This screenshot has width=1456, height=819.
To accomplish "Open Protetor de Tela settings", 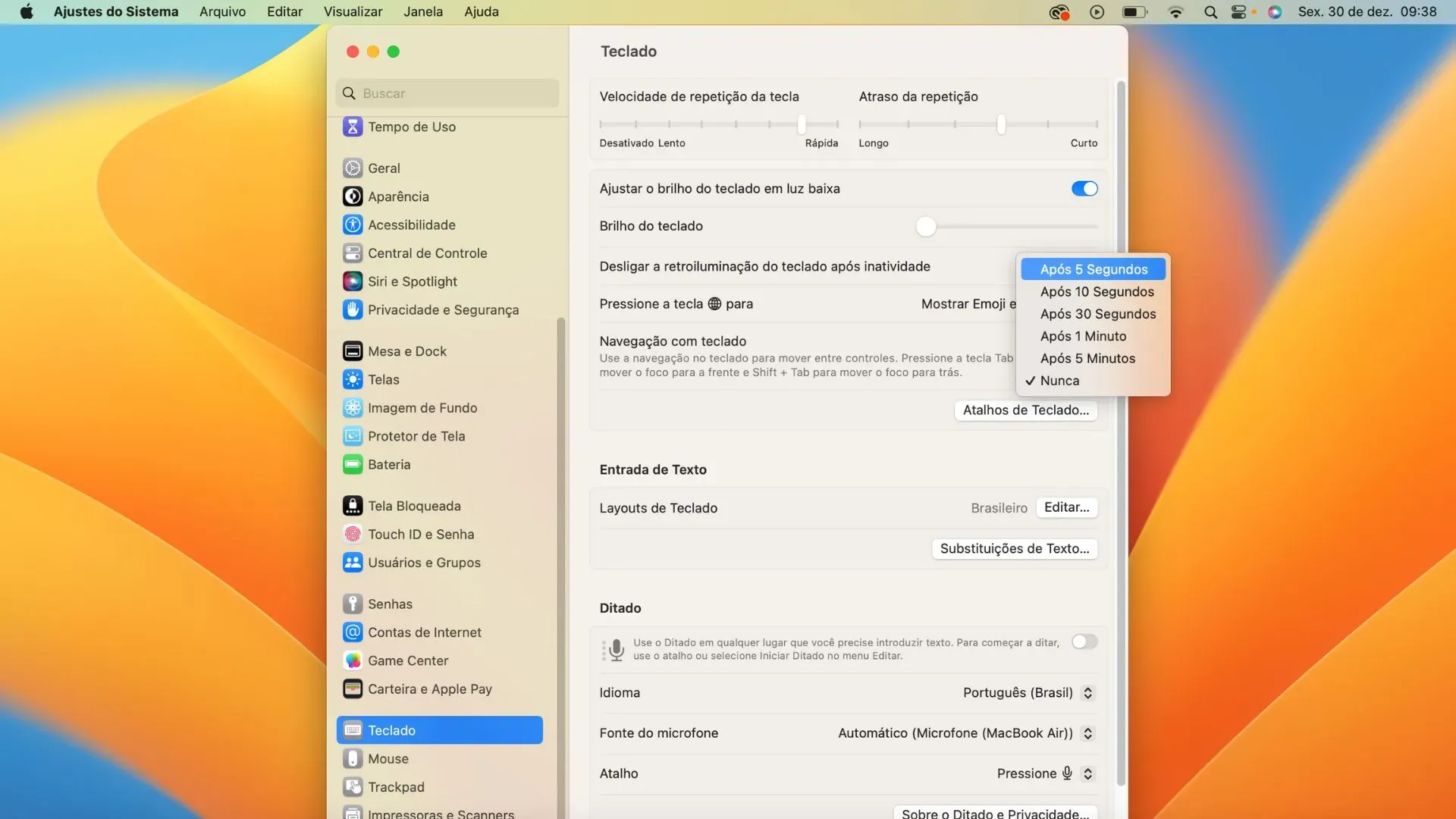I will pyautogui.click(x=416, y=436).
